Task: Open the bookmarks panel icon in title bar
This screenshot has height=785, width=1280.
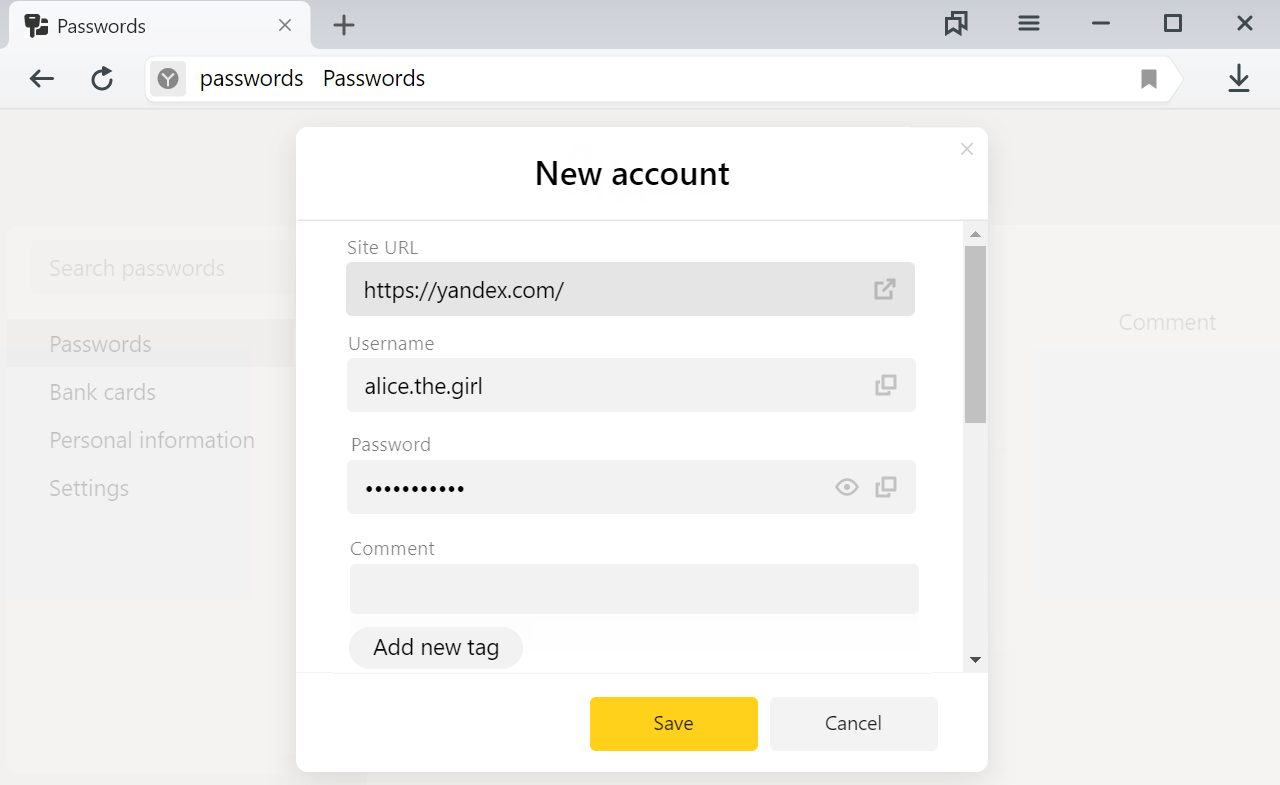Action: click(x=956, y=24)
